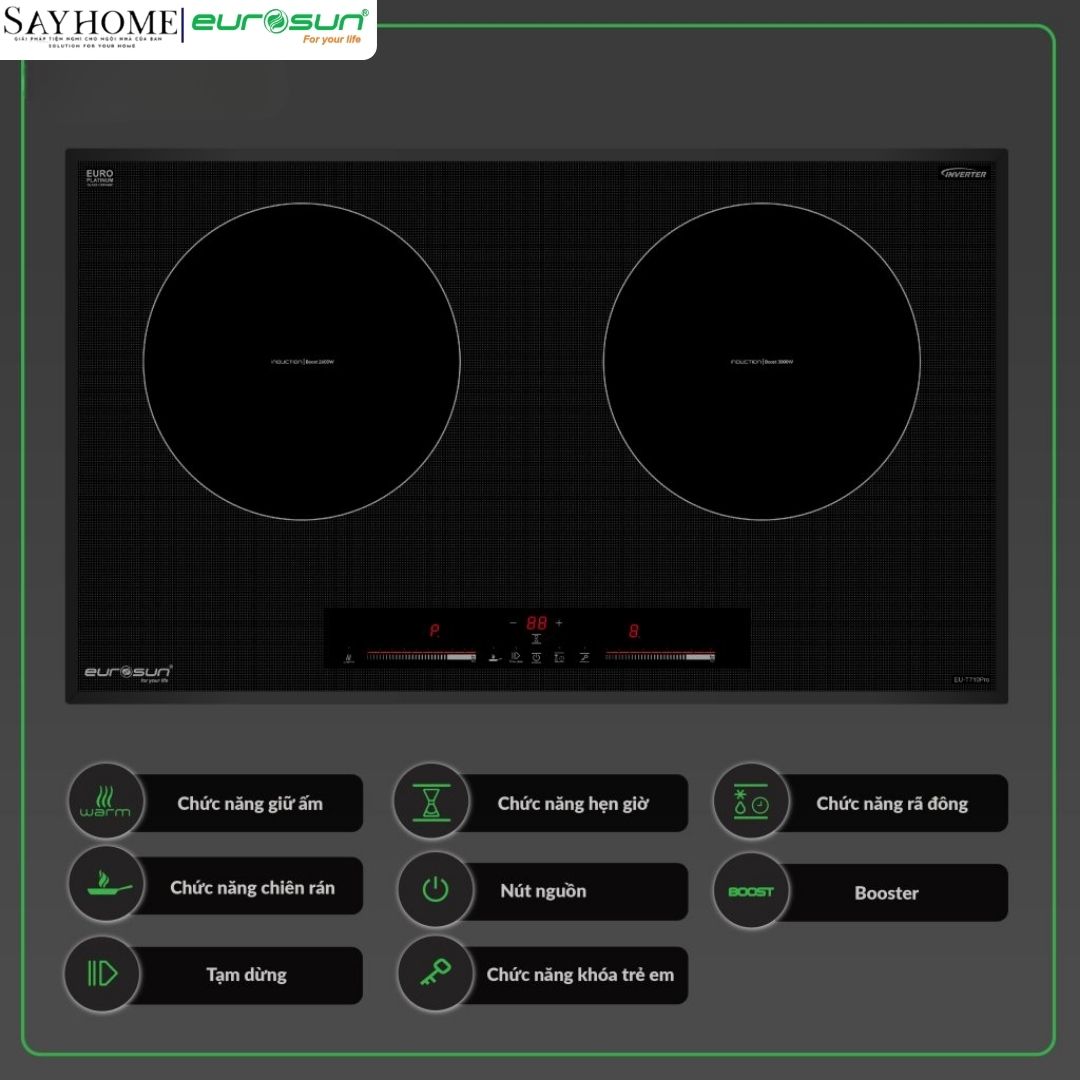Click the green pause legend icon

pos(102,974)
